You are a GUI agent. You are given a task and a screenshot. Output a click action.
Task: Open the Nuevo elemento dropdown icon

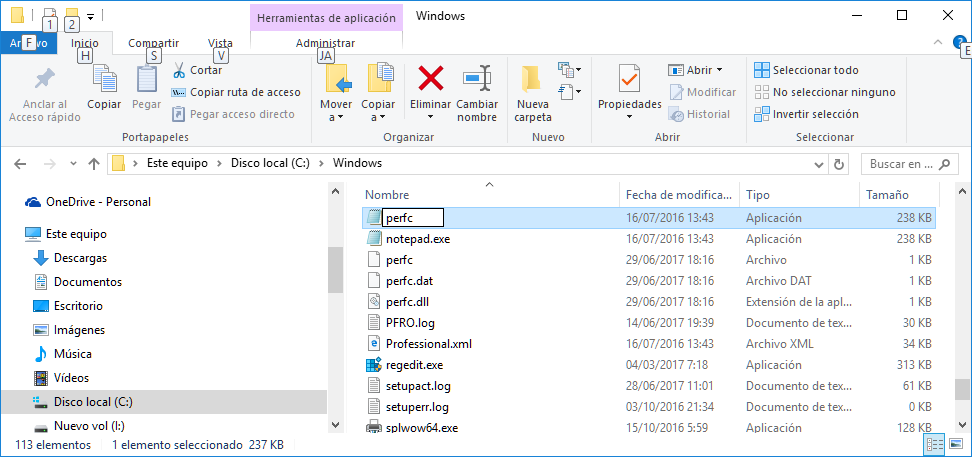click(x=570, y=69)
